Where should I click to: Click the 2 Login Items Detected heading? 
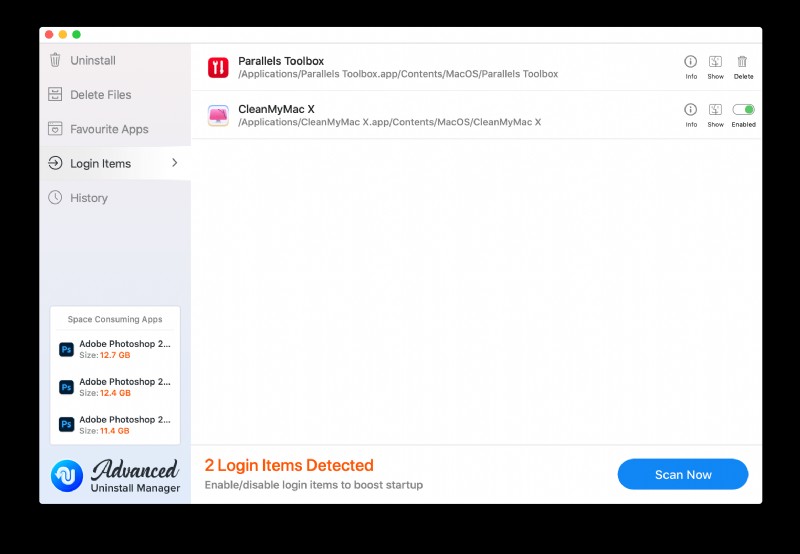click(289, 465)
